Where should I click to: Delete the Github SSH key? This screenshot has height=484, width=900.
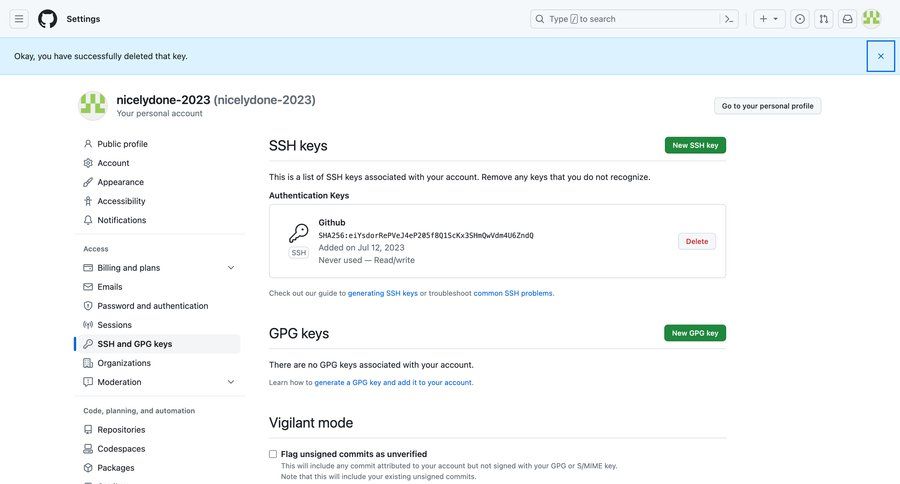pyautogui.click(x=697, y=242)
